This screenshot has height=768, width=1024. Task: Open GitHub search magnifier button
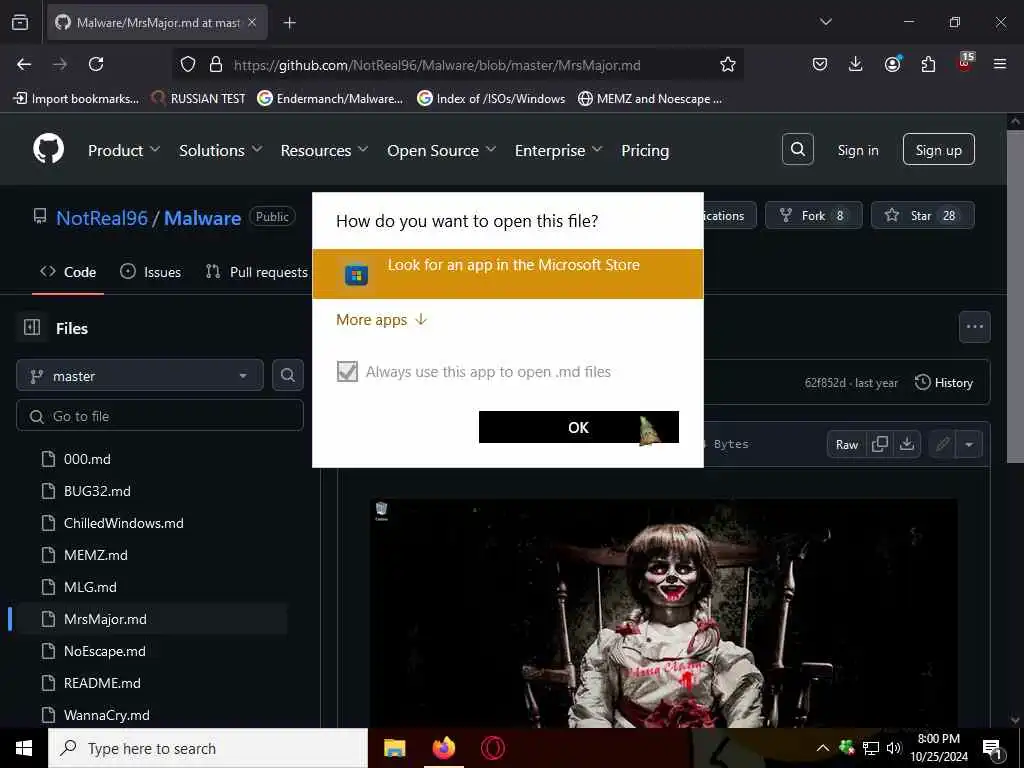click(x=797, y=150)
